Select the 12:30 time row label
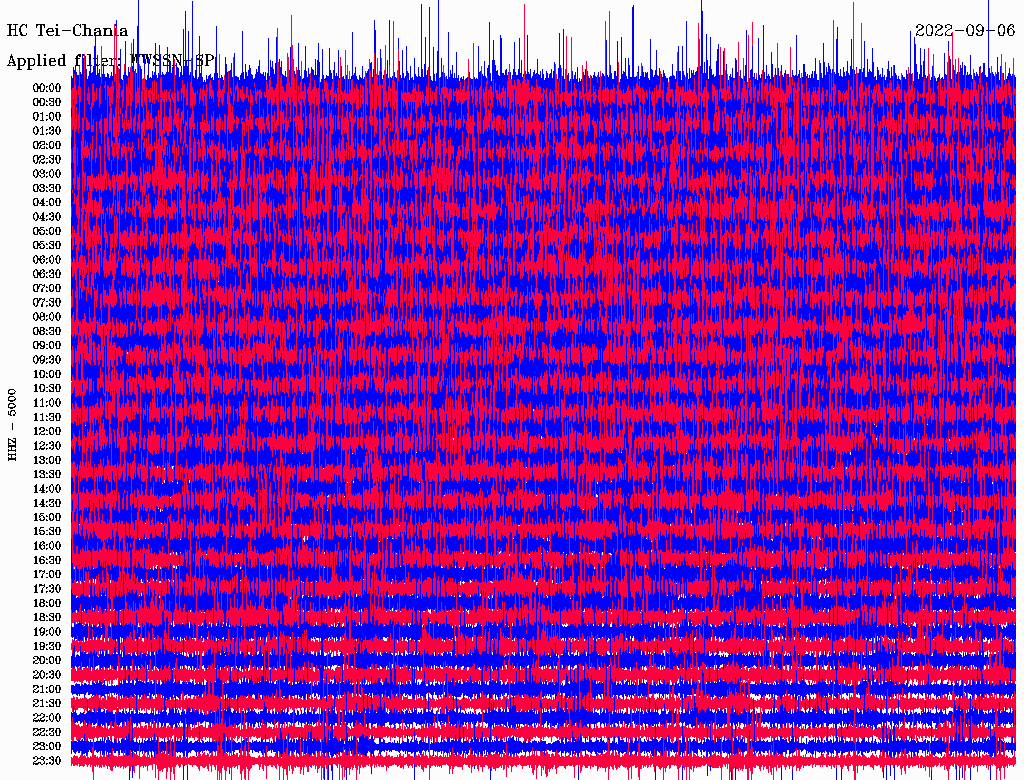Image resolution: width=1024 pixels, height=780 pixels. [x=47, y=446]
